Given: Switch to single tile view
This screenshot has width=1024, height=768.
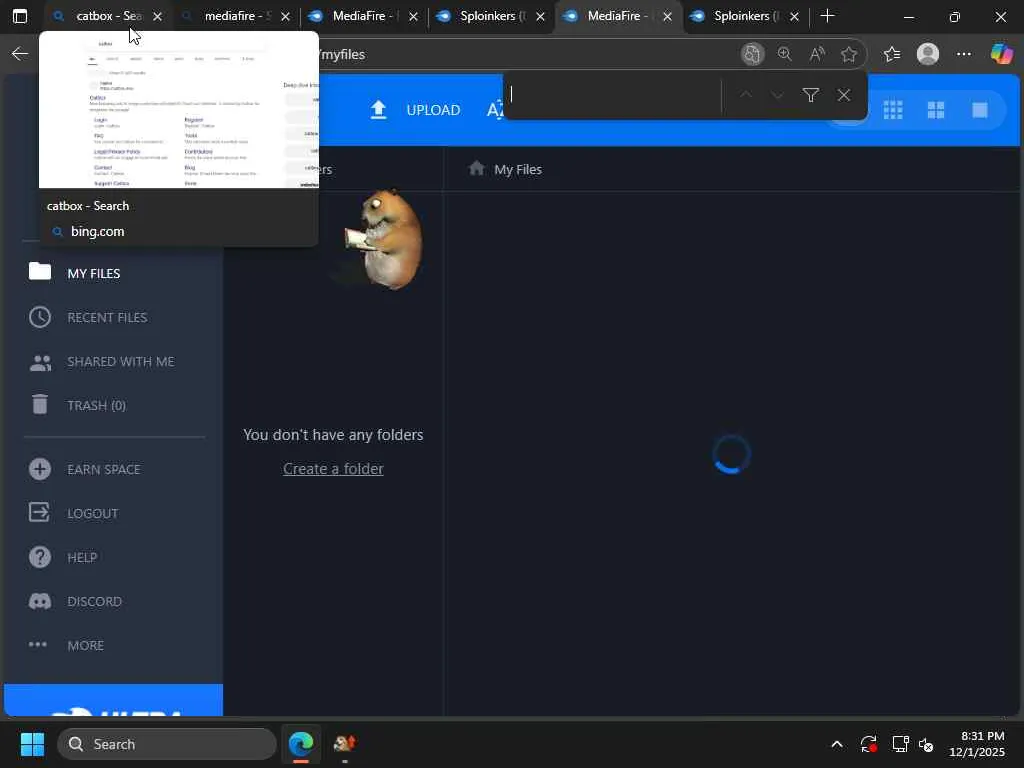Looking at the screenshot, I should pos(980,110).
